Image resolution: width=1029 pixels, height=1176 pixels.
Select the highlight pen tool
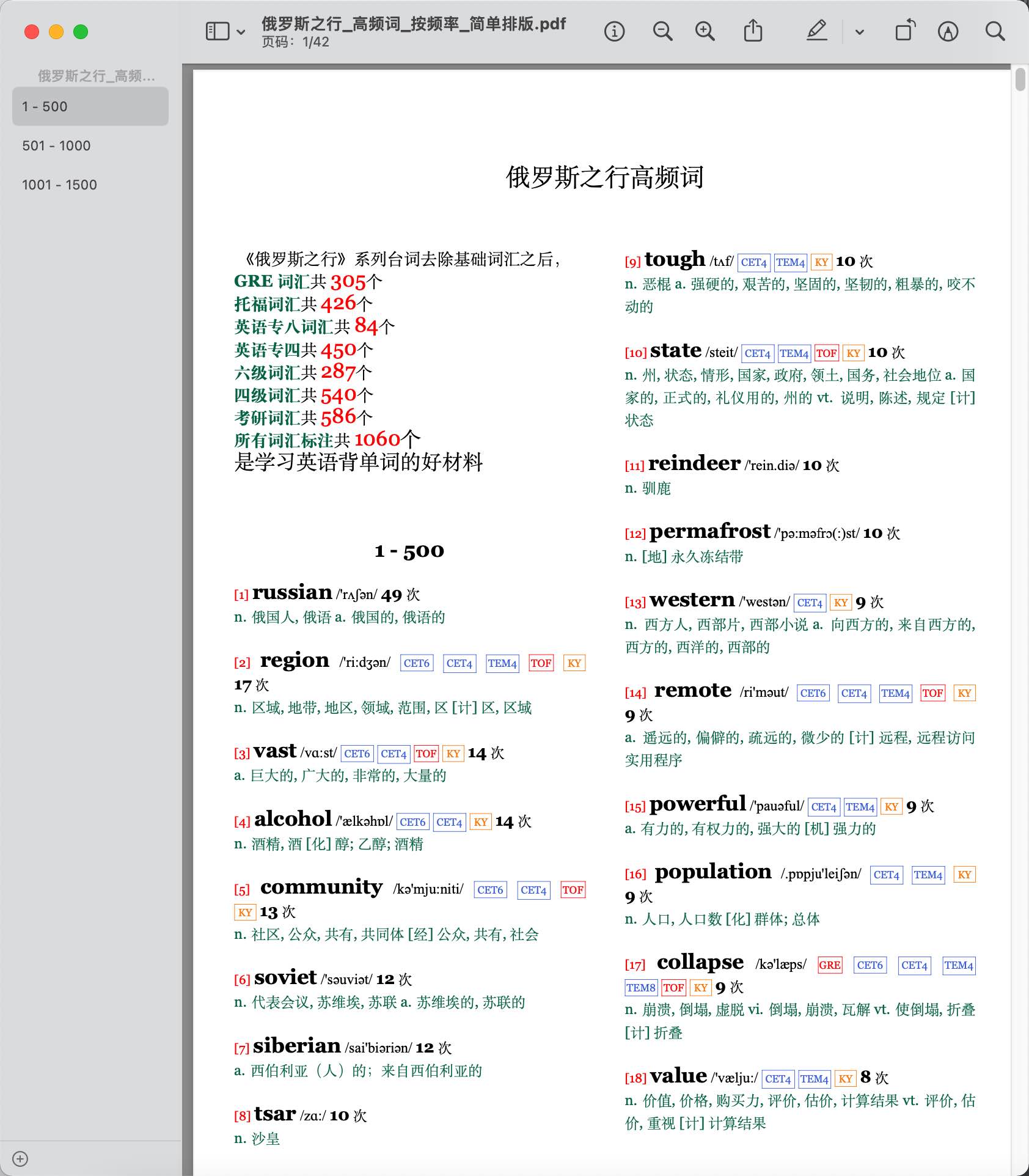(x=817, y=31)
